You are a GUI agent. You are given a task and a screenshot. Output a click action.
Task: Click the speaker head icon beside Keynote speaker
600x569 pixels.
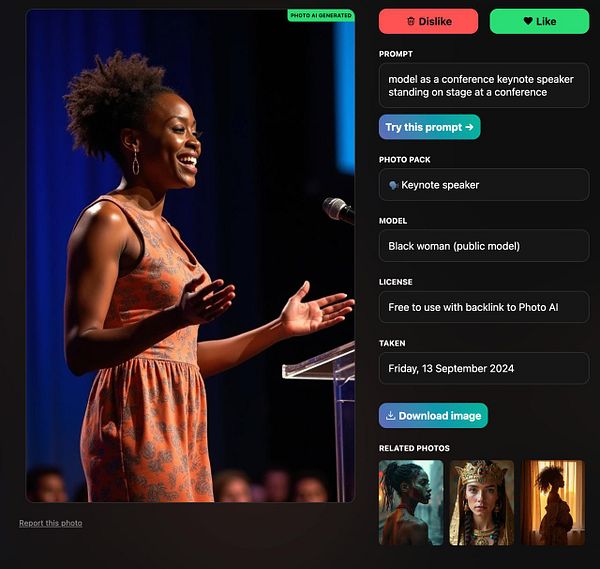tap(393, 185)
